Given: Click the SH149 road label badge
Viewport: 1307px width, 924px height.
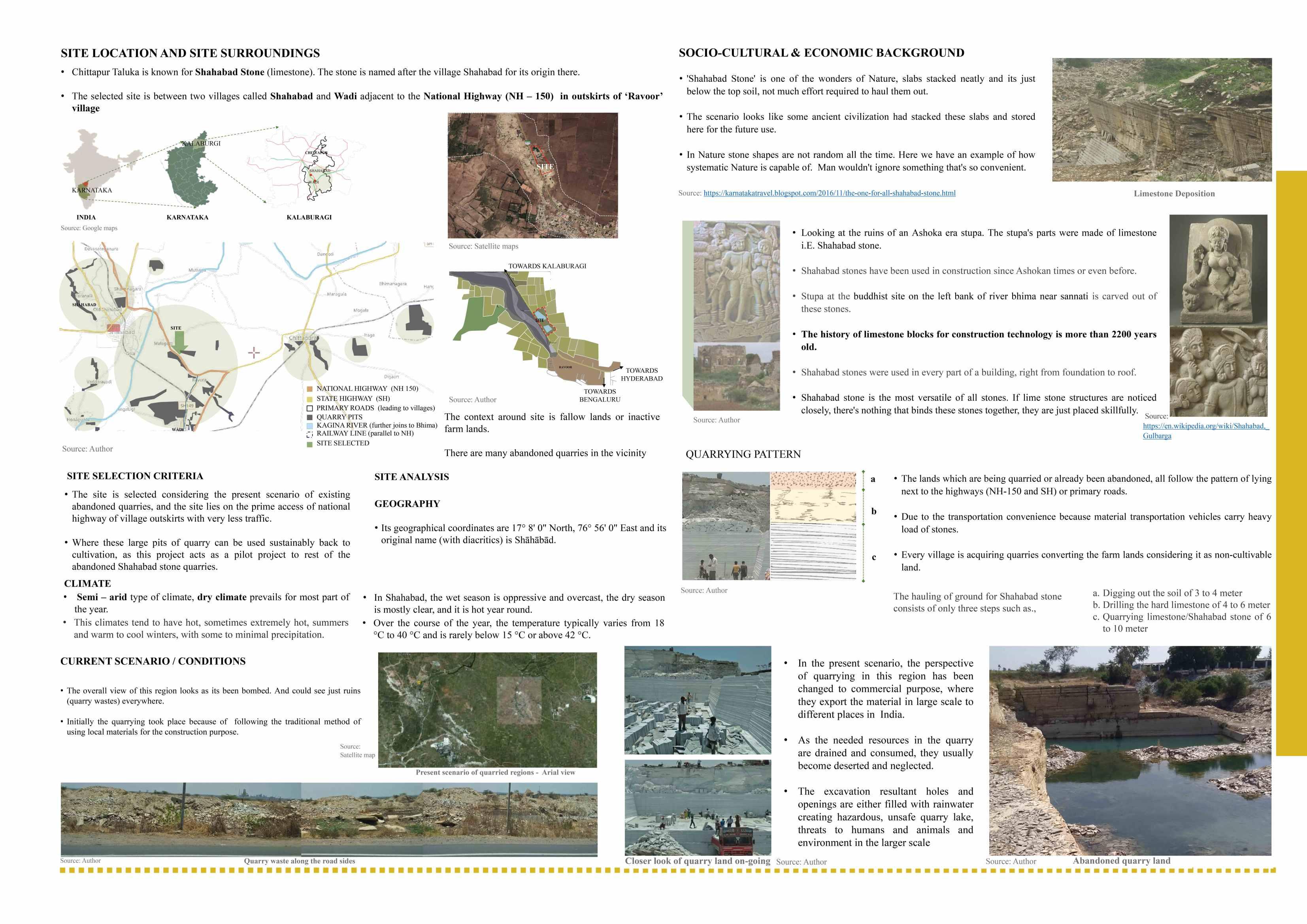Looking at the screenshot, I should [x=187, y=405].
